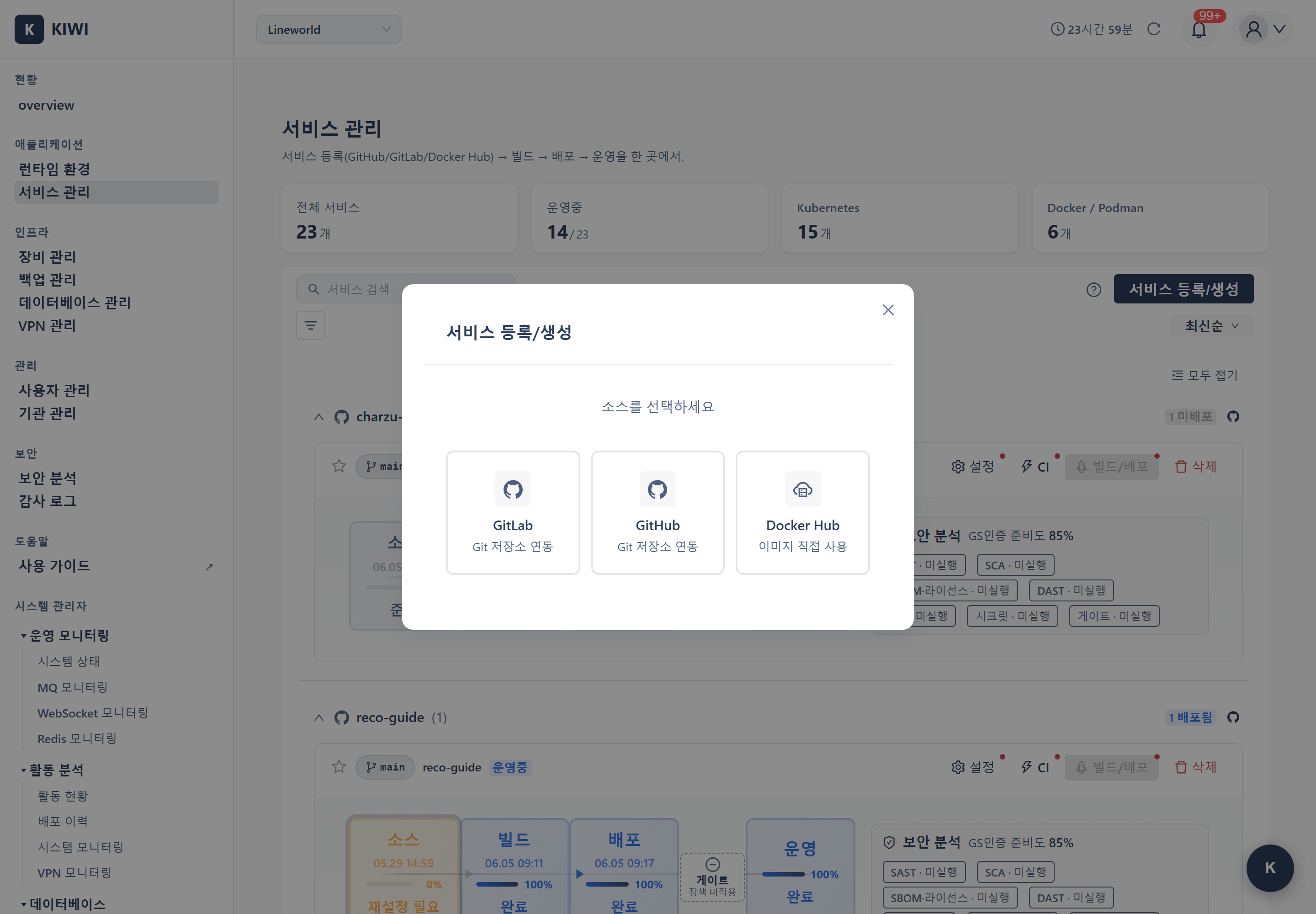
Task: Open 사용 가이드 external link
Action: pyautogui.click(x=116, y=566)
